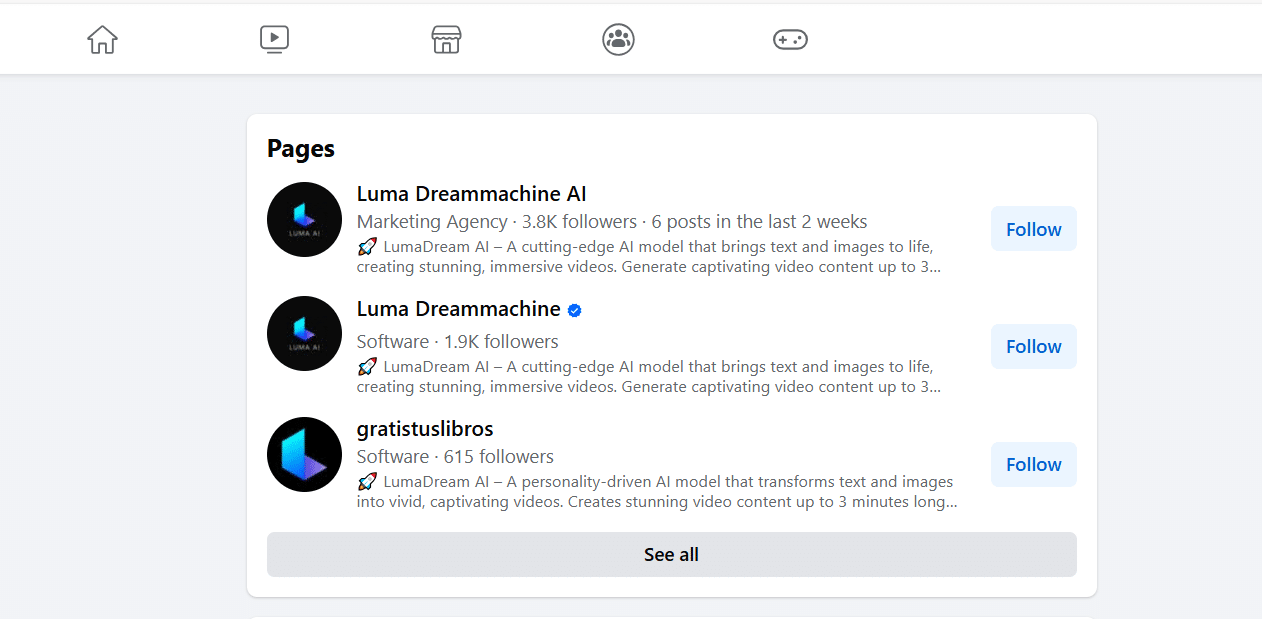1262x619 pixels.
Task: Open the gratistuslibros page title
Action: (x=425, y=429)
